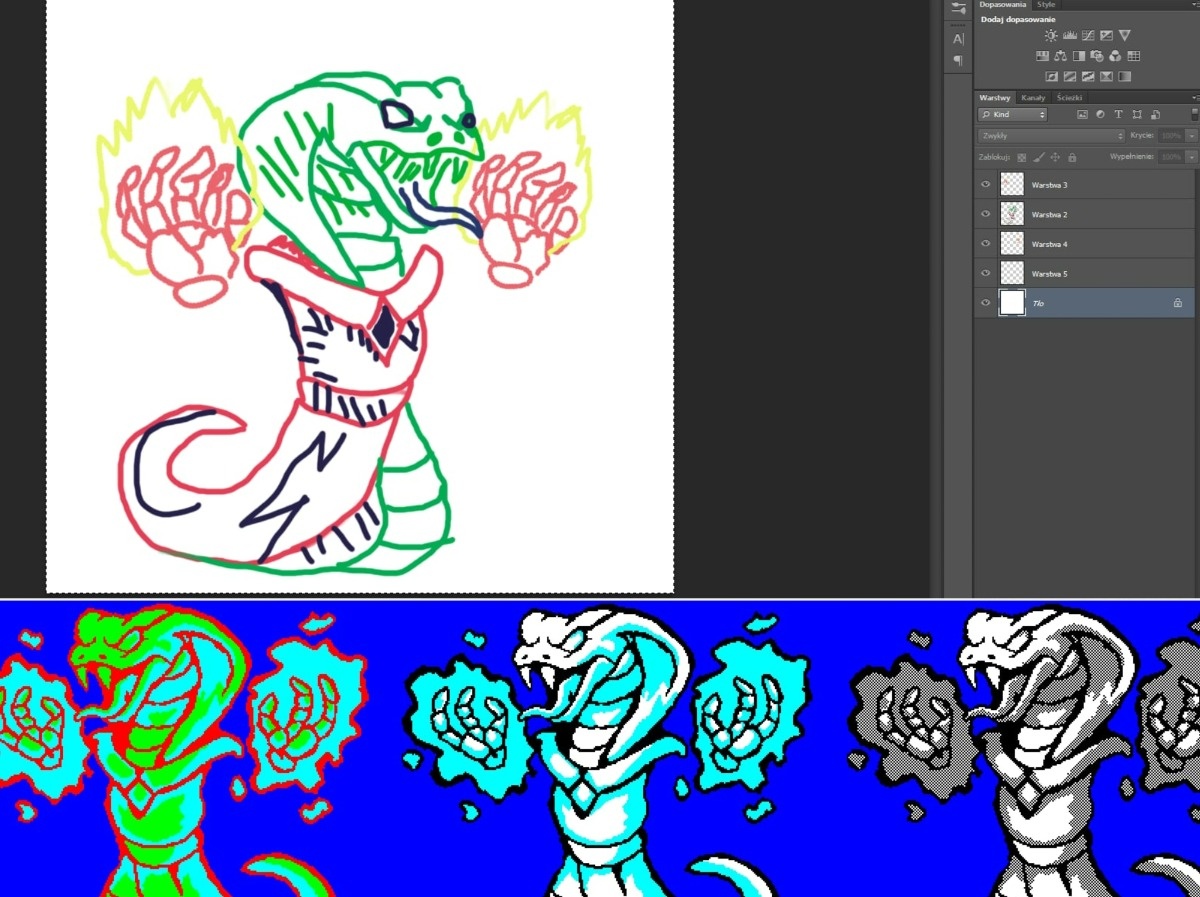Select the Tło layer name

1038,302
